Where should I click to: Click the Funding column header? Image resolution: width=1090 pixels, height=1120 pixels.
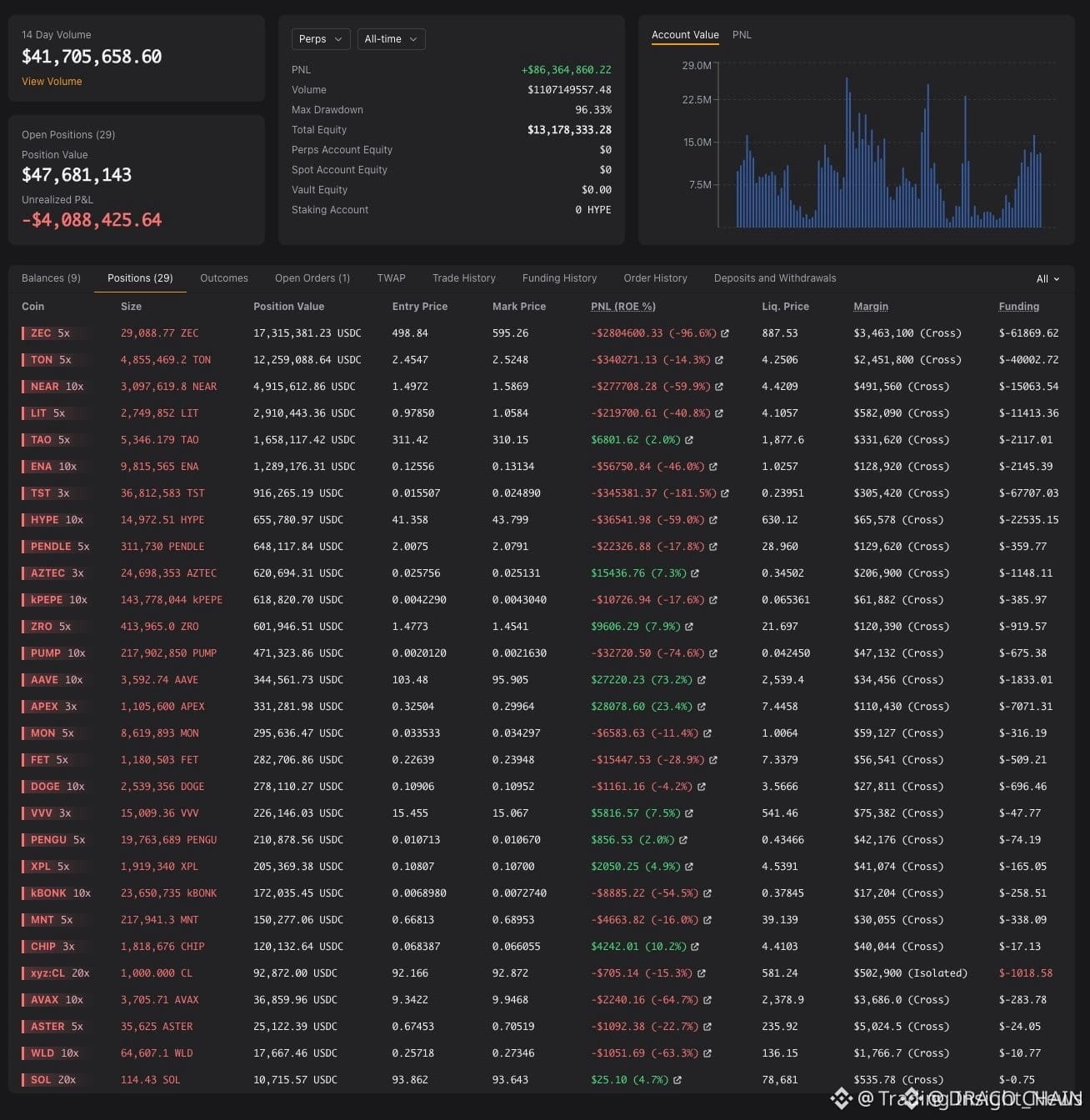point(1019,307)
